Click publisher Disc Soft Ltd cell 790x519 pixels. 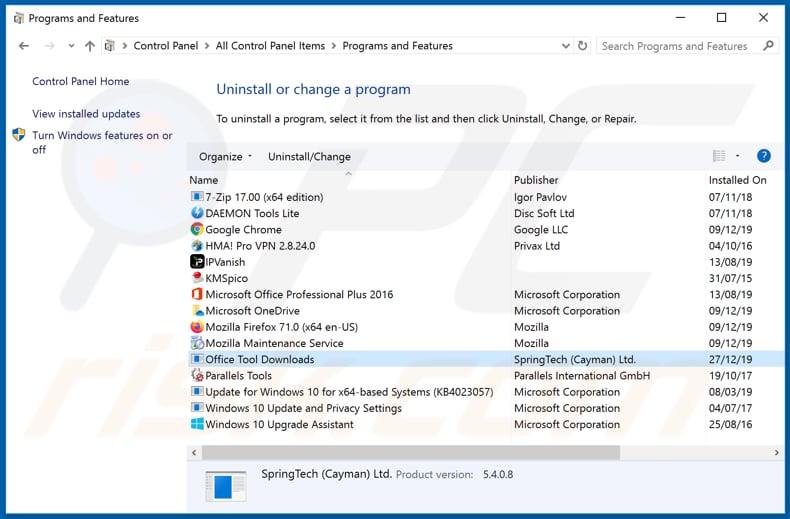click(x=544, y=213)
